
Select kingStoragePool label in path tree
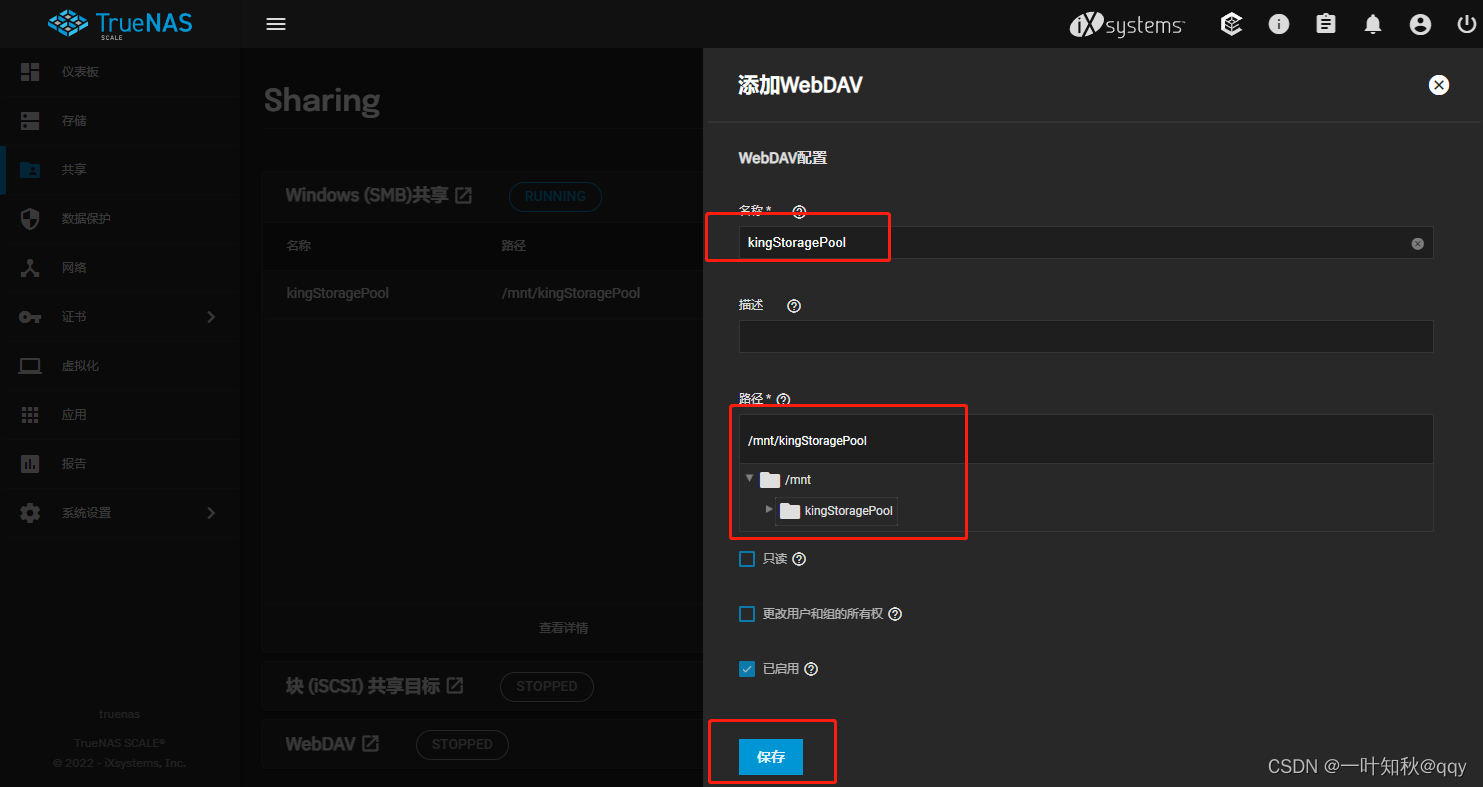[x=848, y=511]
